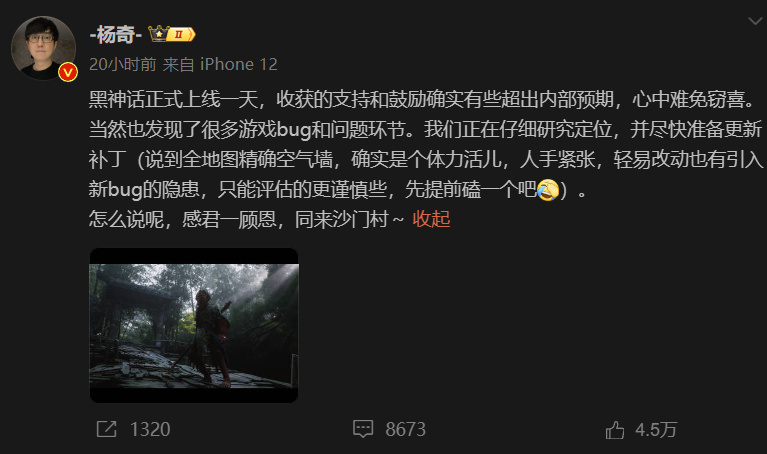
Task: Toggle the thumbs-up like icon
Action: tap(615, 430)
